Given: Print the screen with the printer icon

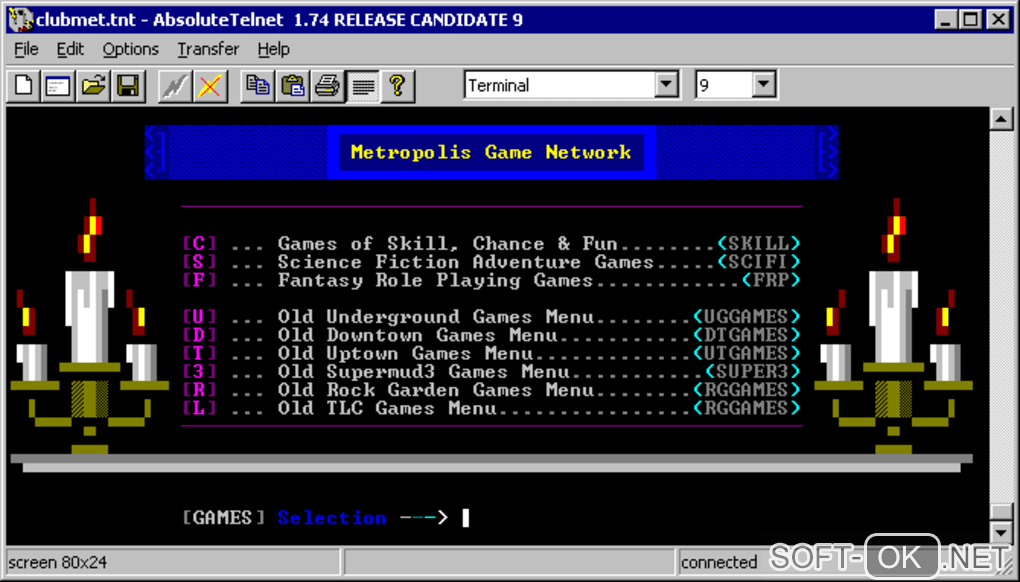Looking at the screenshot, I should click(x=327, y=85).
